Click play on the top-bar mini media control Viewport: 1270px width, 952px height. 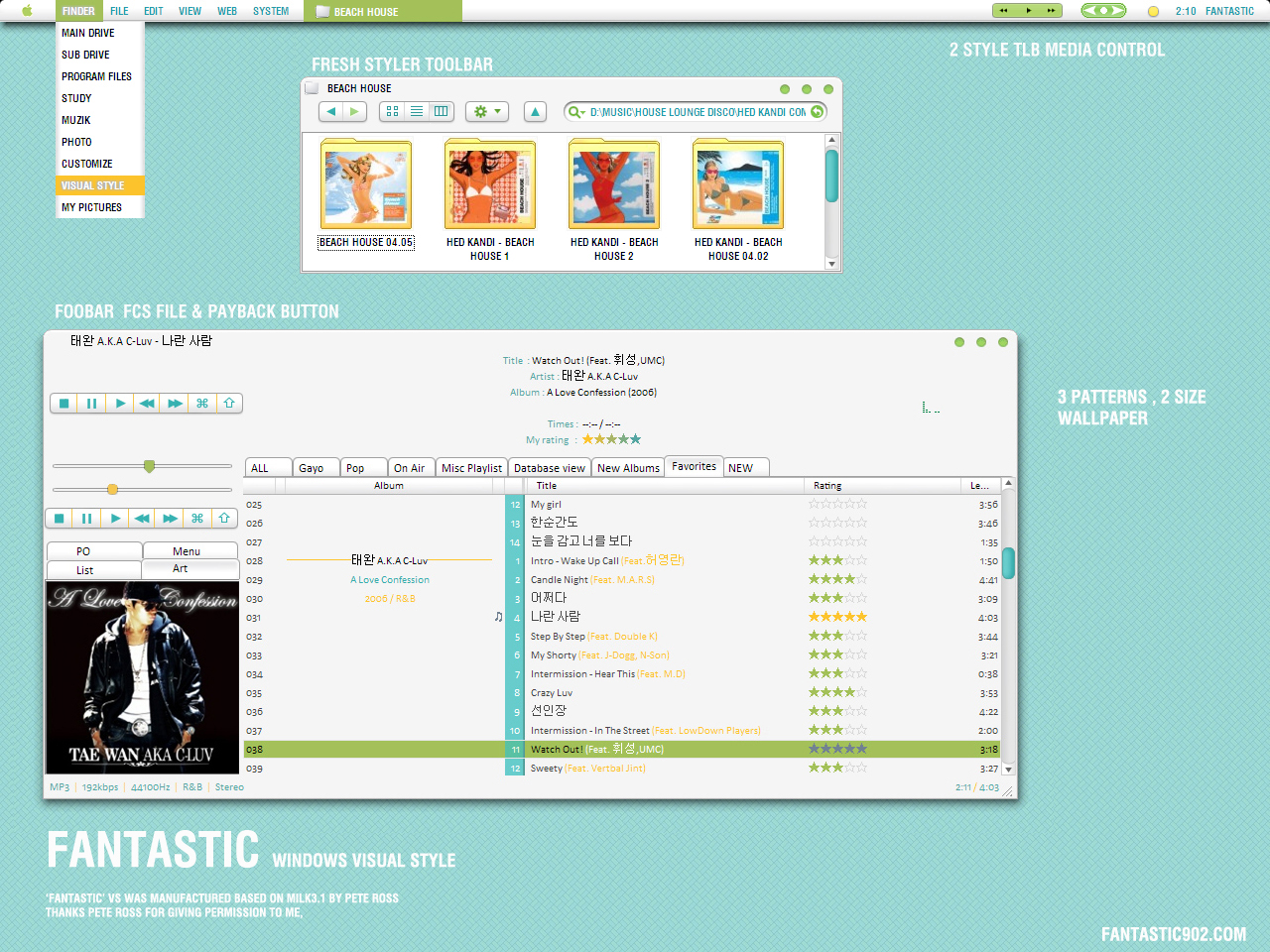pos(1028,11)
